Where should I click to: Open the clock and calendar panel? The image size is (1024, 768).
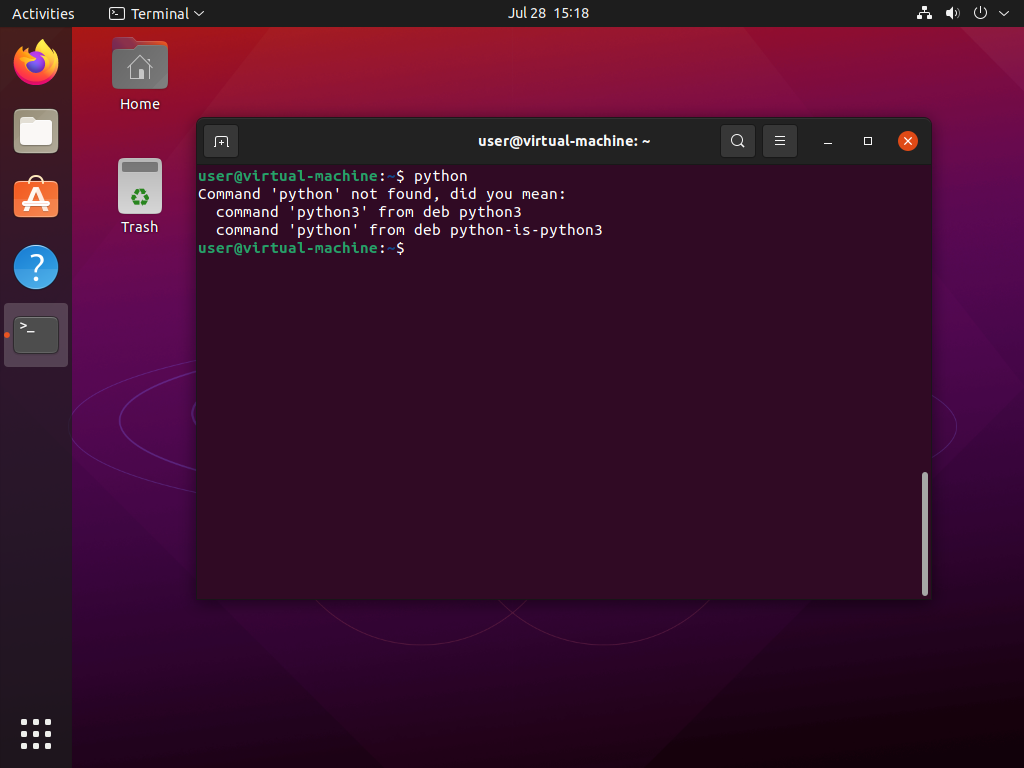[548, 13]
